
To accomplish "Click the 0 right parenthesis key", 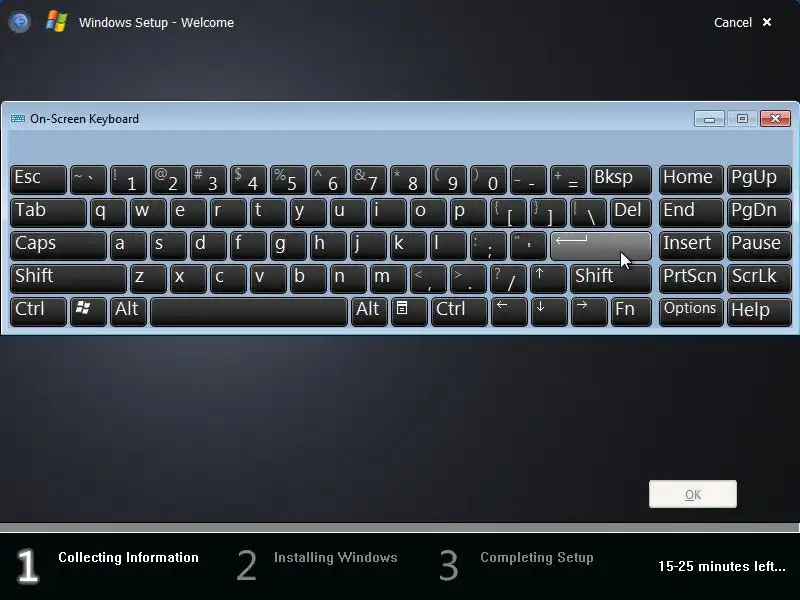I will 489,180.
